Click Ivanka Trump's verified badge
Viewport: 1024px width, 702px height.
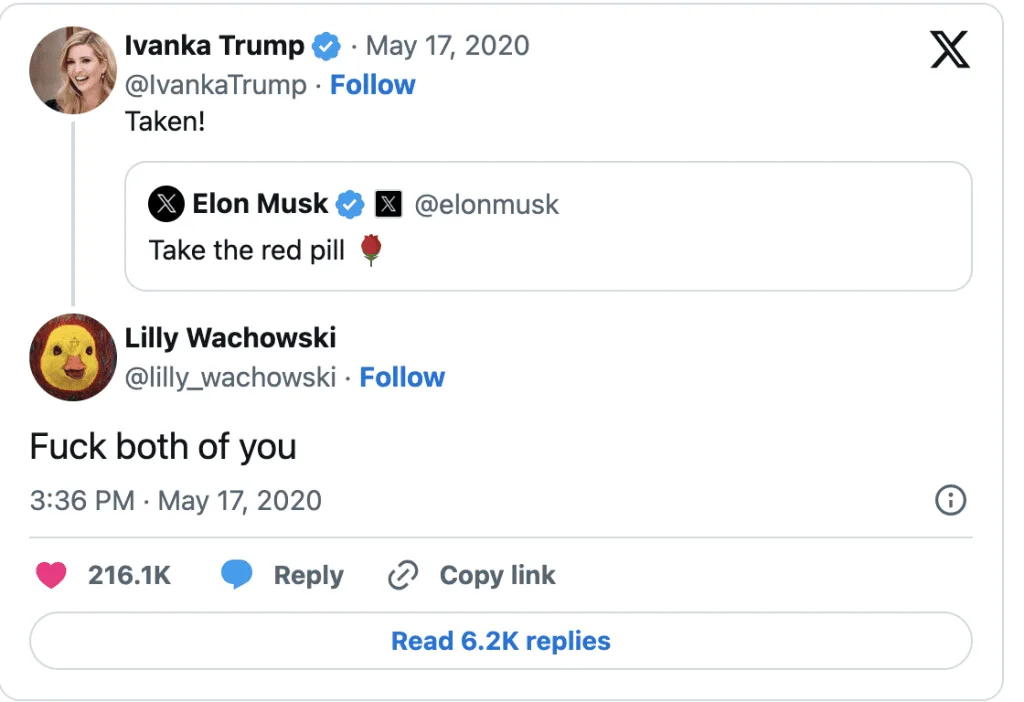pos(326,46)
